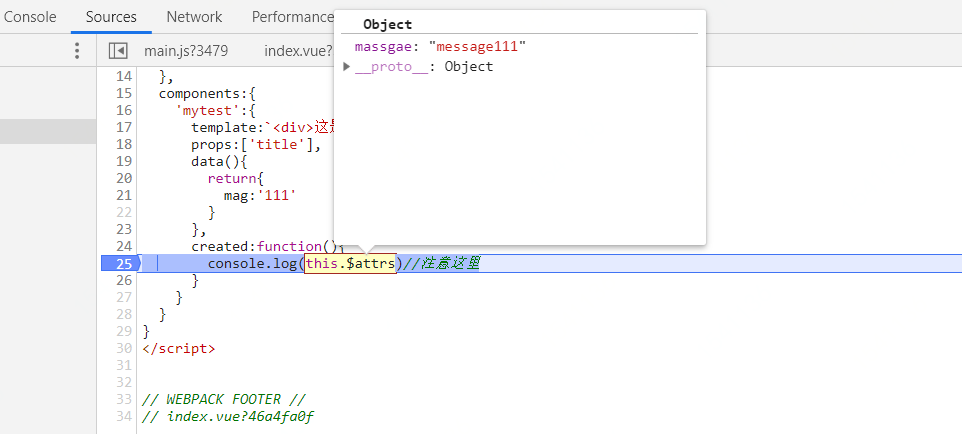The height and width of the screenshot is (434, 962).
Task: Click the highlighted this.$attrs expression
Action: pos(350,263)
